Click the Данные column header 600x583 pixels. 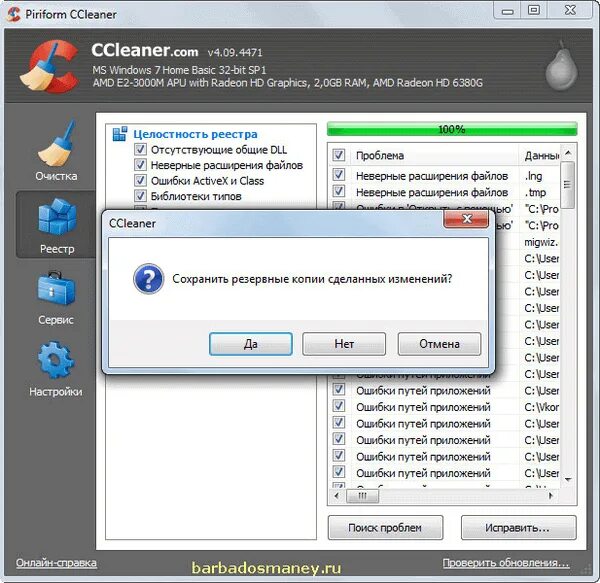[540, 155]
